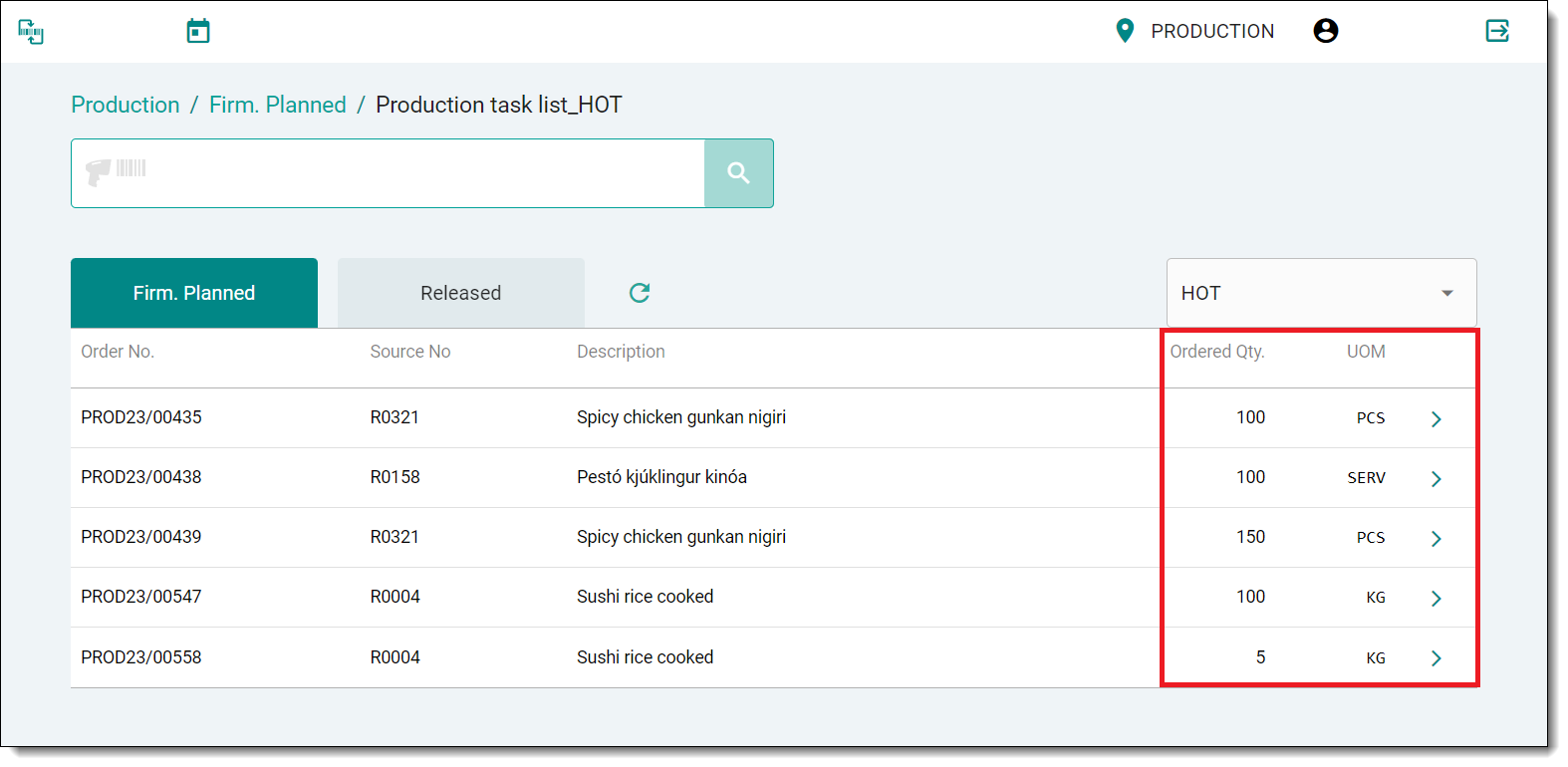Click the barcode scanner icon in top-left
Viewport: 1568px width, 767px height.
point(31,32)
